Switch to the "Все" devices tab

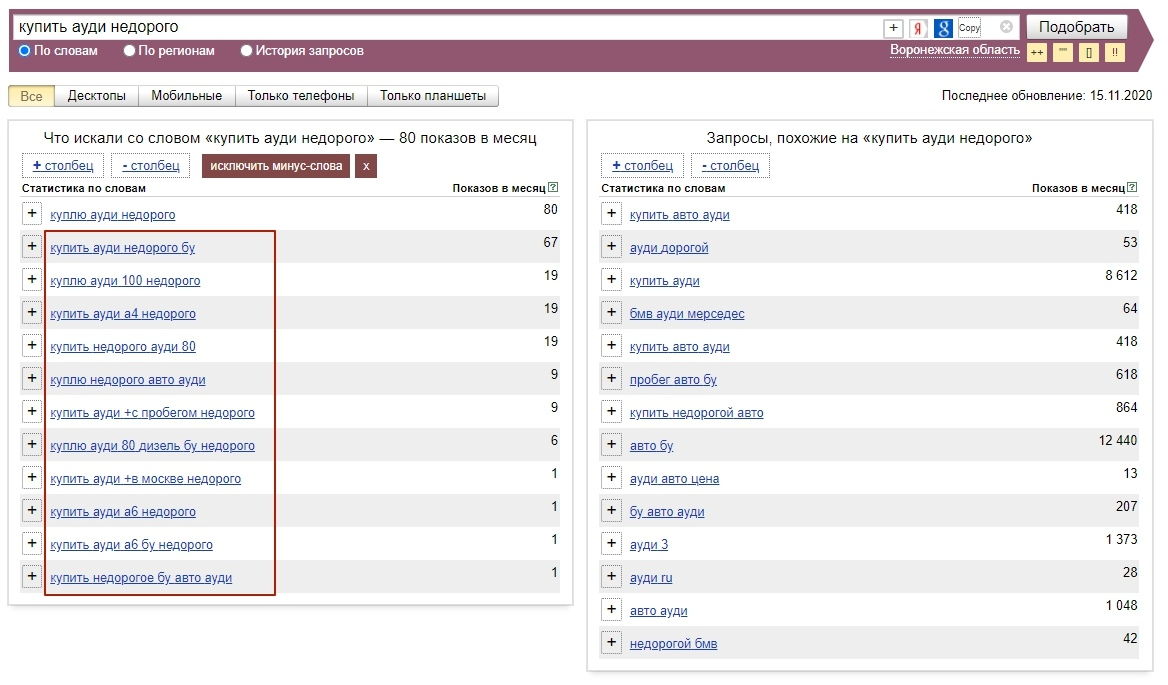coord(31,96)
